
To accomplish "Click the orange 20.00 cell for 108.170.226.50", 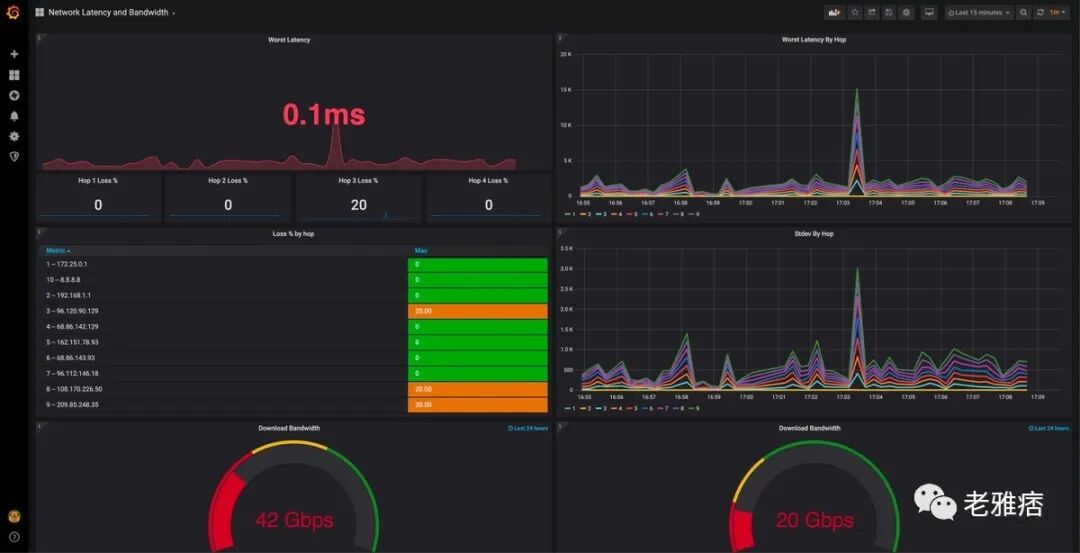I will coord(477,389).
